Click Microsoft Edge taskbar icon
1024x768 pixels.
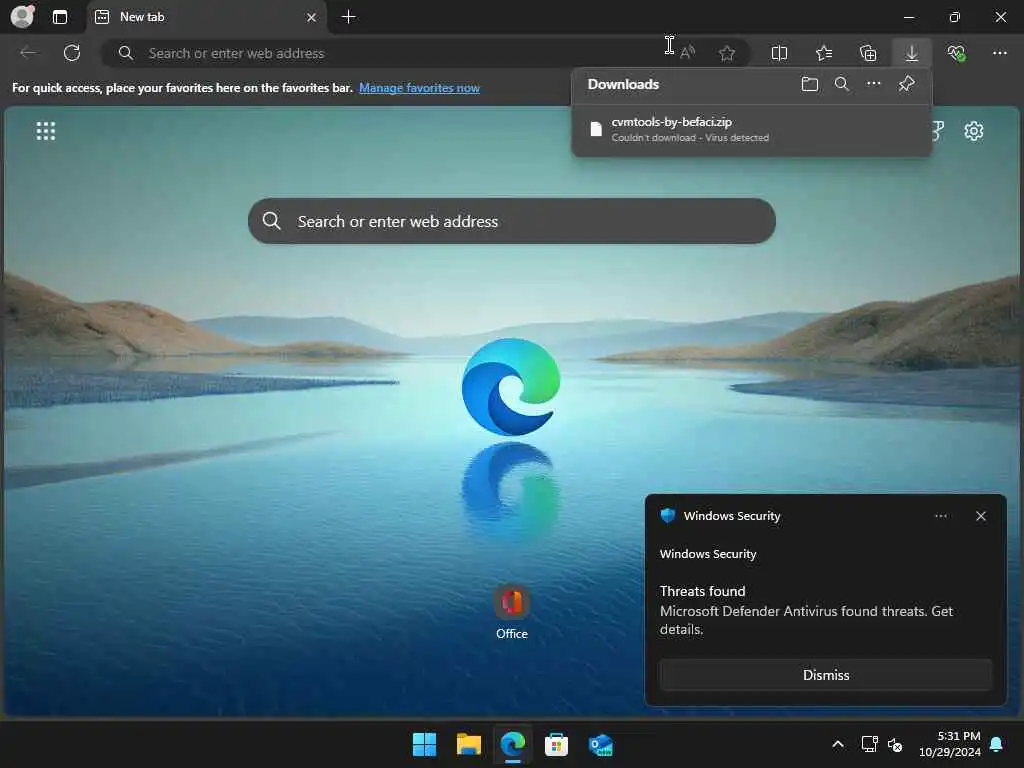tap(513, 744)
